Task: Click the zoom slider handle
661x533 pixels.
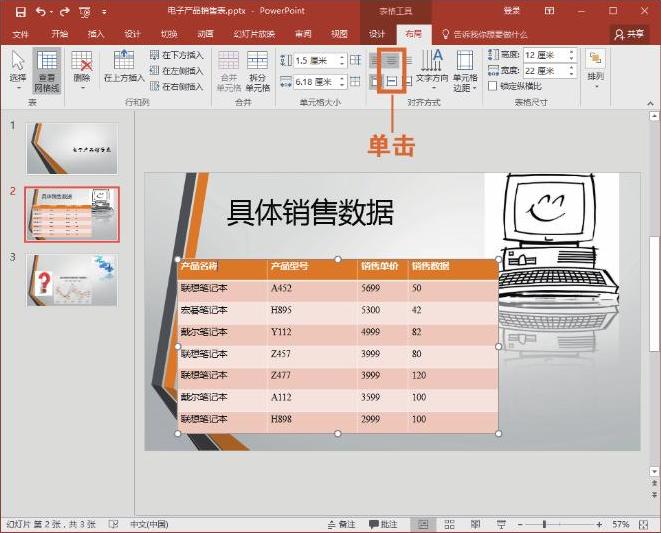Action: point(544,524)
